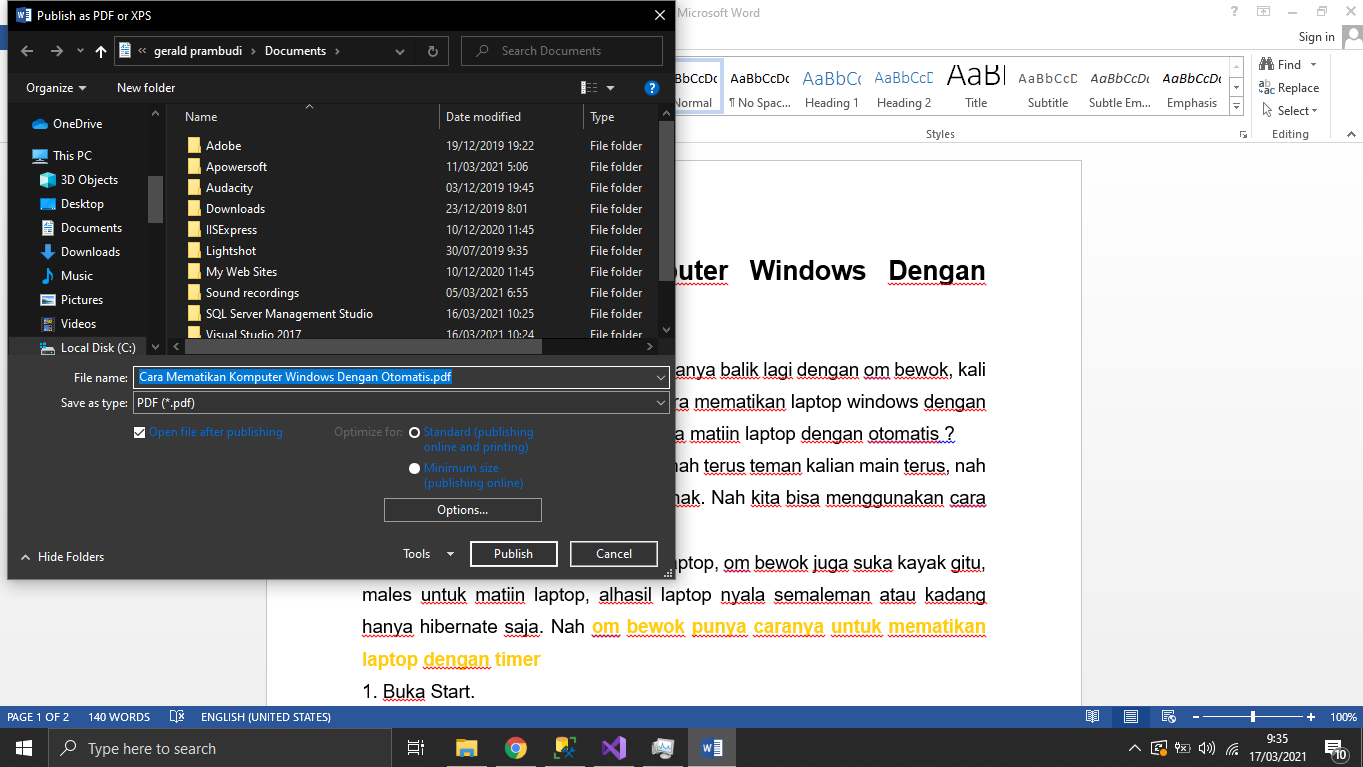Select Minimum size optimization radio
The width and height of the screenshot is (1363, 767).
pos(415,468)
